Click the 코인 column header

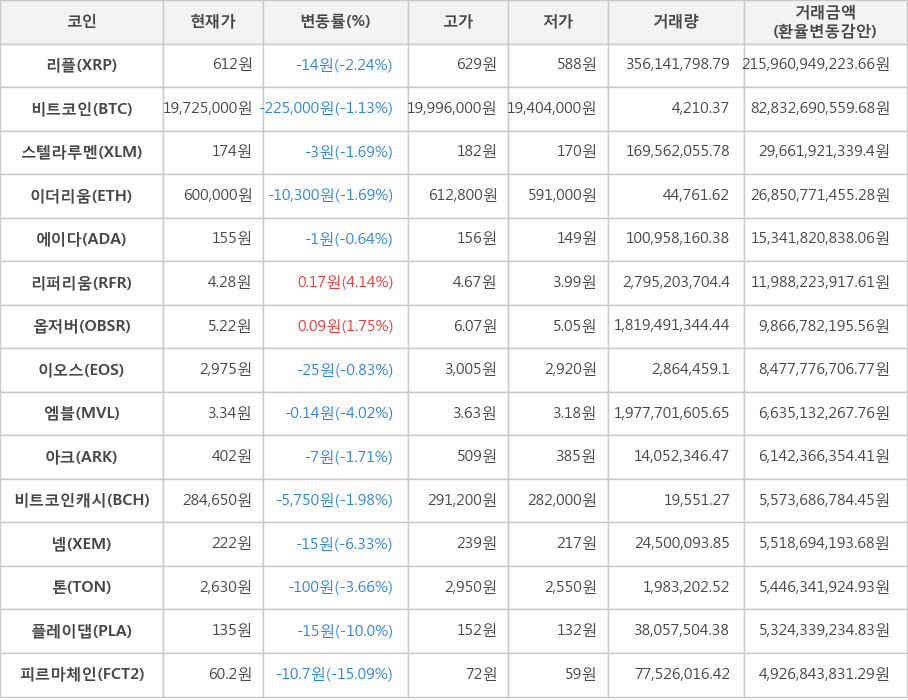coord(81,22)
